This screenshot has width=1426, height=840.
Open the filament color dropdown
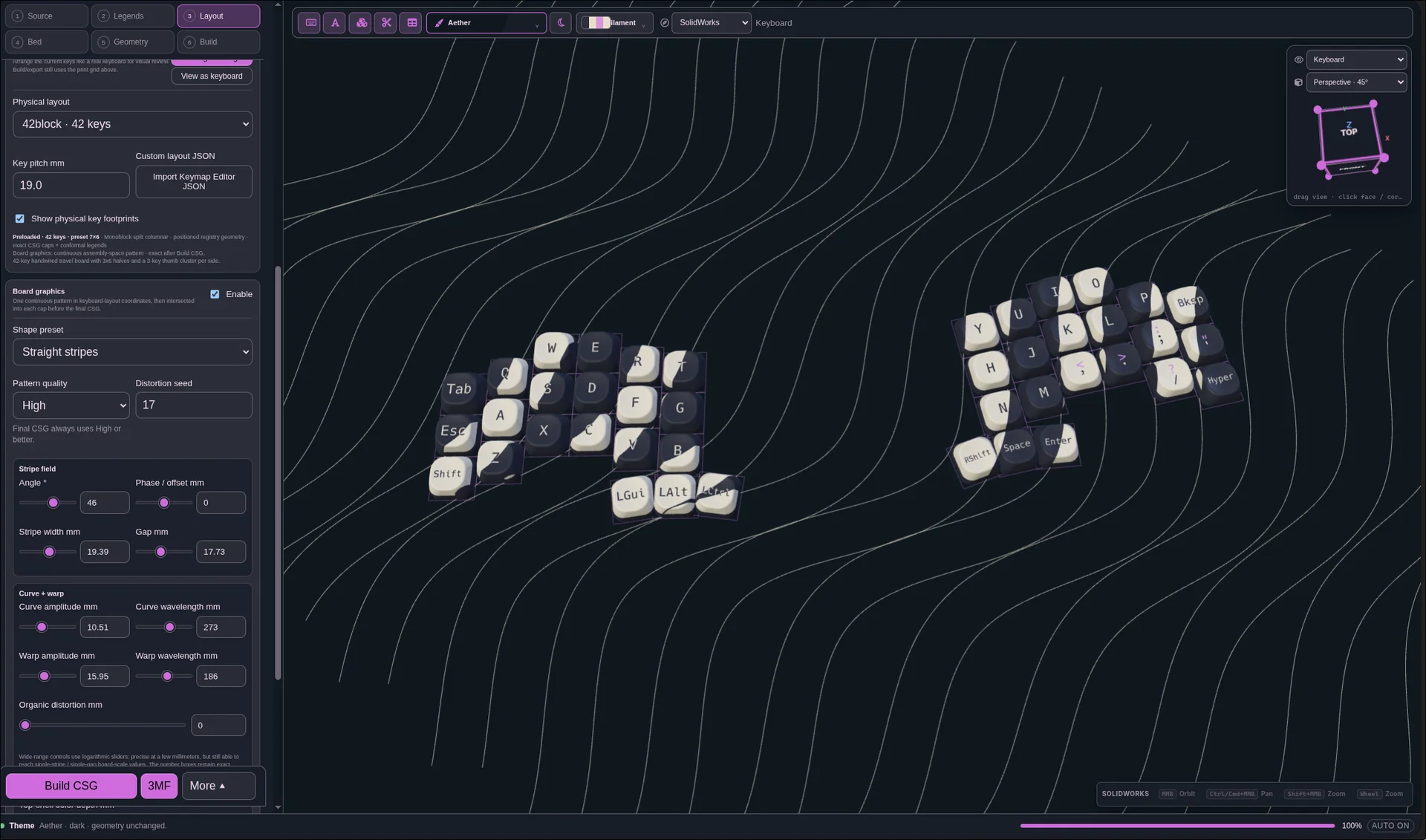click(614, 23)
